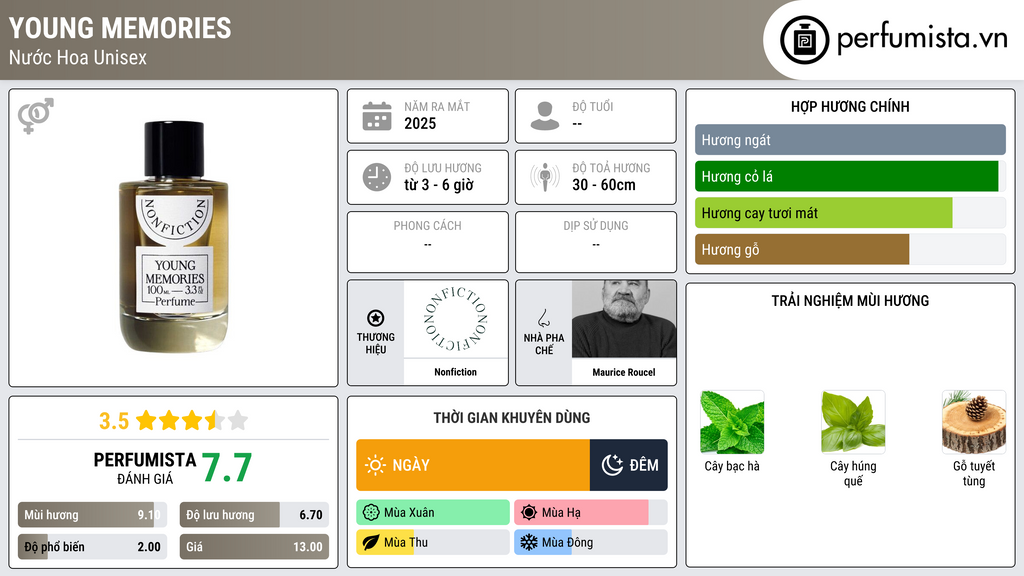Click the PERFUMISTA ĐÁNH GIÁ label
Viewport: 1024px width, 576px height.
point(145,468)
